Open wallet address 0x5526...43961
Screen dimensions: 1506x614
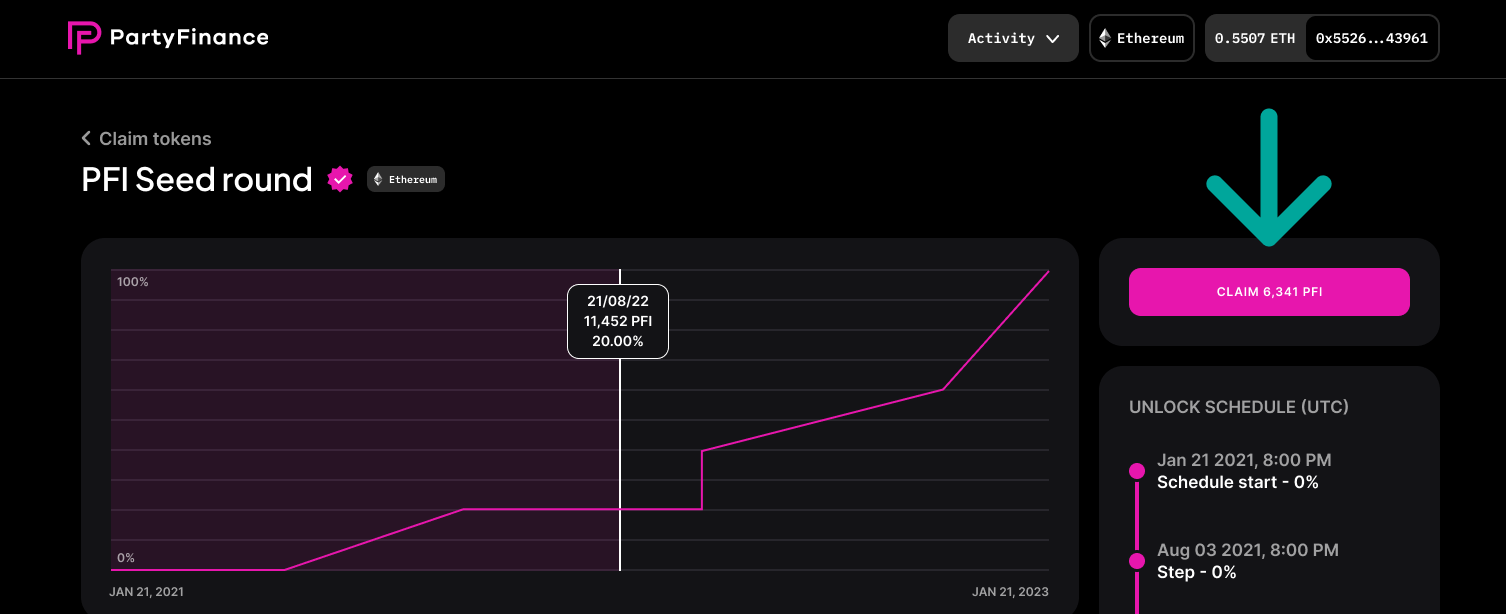pyautogui.click(x=1371, y=38)
